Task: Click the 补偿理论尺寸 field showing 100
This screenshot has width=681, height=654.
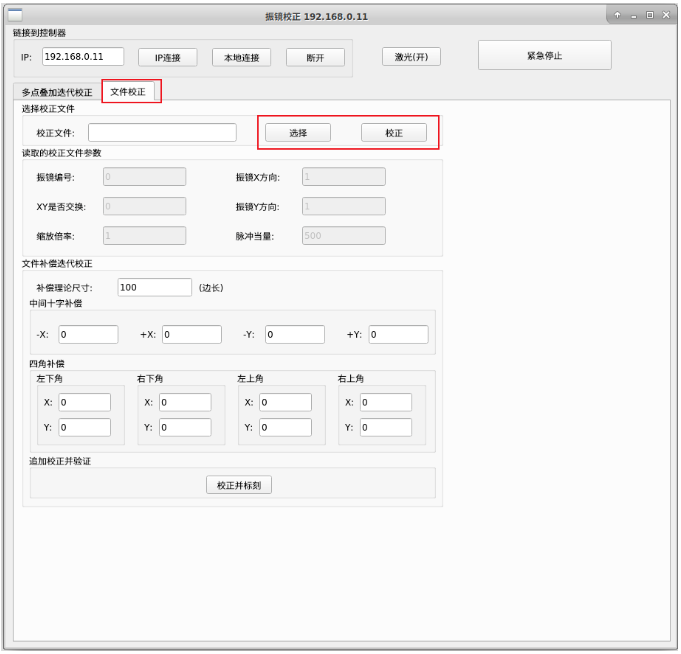Action: [x=155, y=287]
